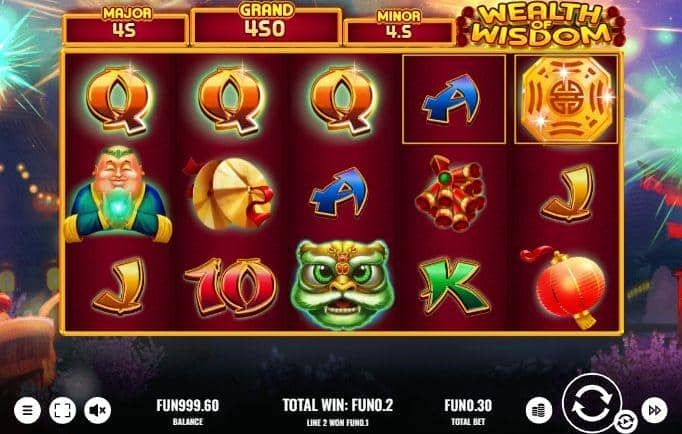Spin the reels with the large button
The height and width of the screenshot is (434, 682).
coord(592,403)
